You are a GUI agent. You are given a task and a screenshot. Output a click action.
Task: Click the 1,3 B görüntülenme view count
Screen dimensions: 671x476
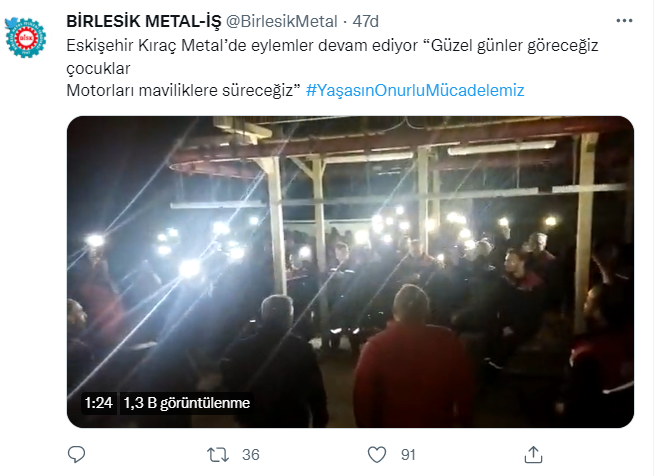coord(187,403)
